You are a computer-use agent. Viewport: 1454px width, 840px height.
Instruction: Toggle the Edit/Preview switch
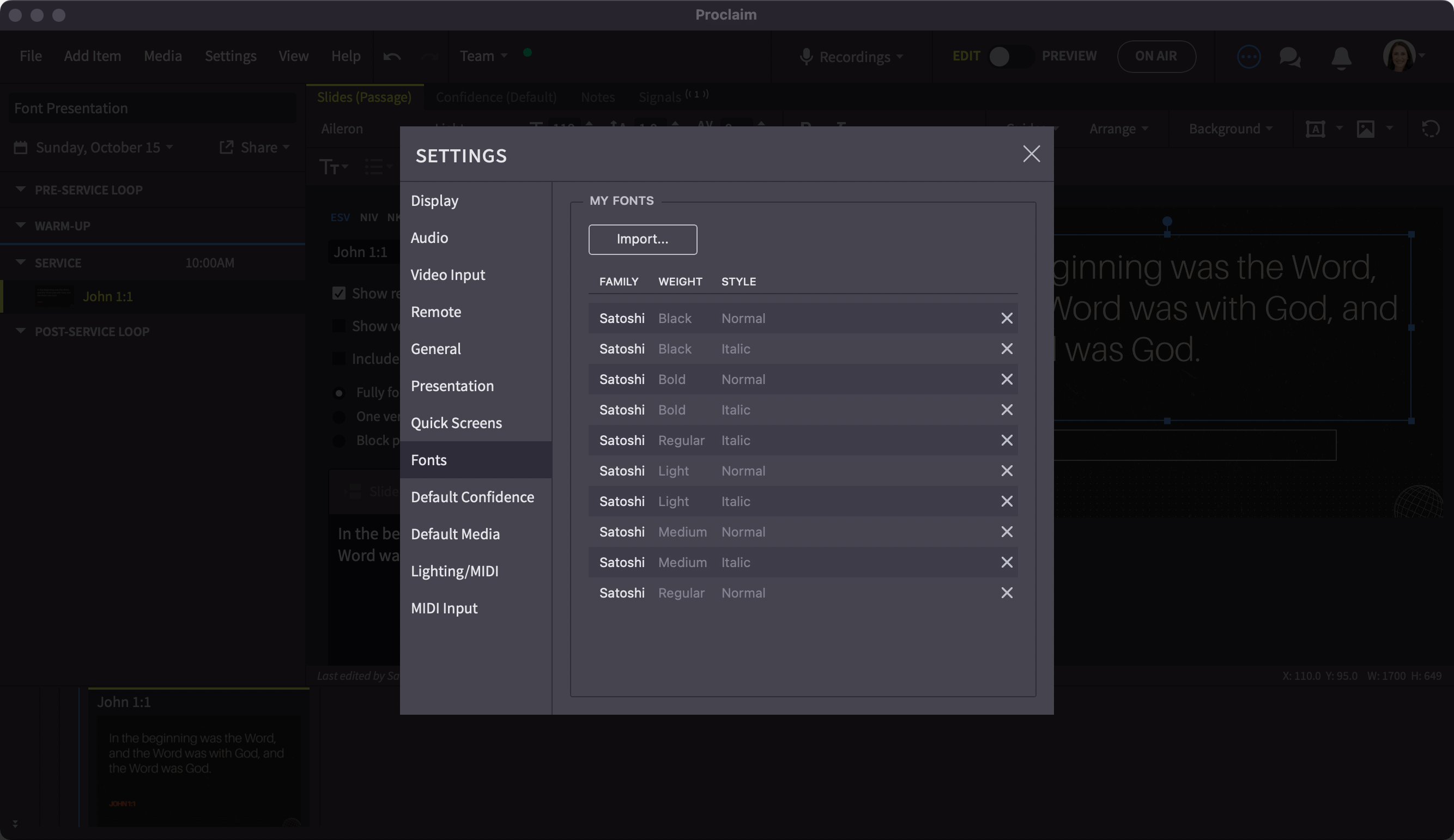1011,57
